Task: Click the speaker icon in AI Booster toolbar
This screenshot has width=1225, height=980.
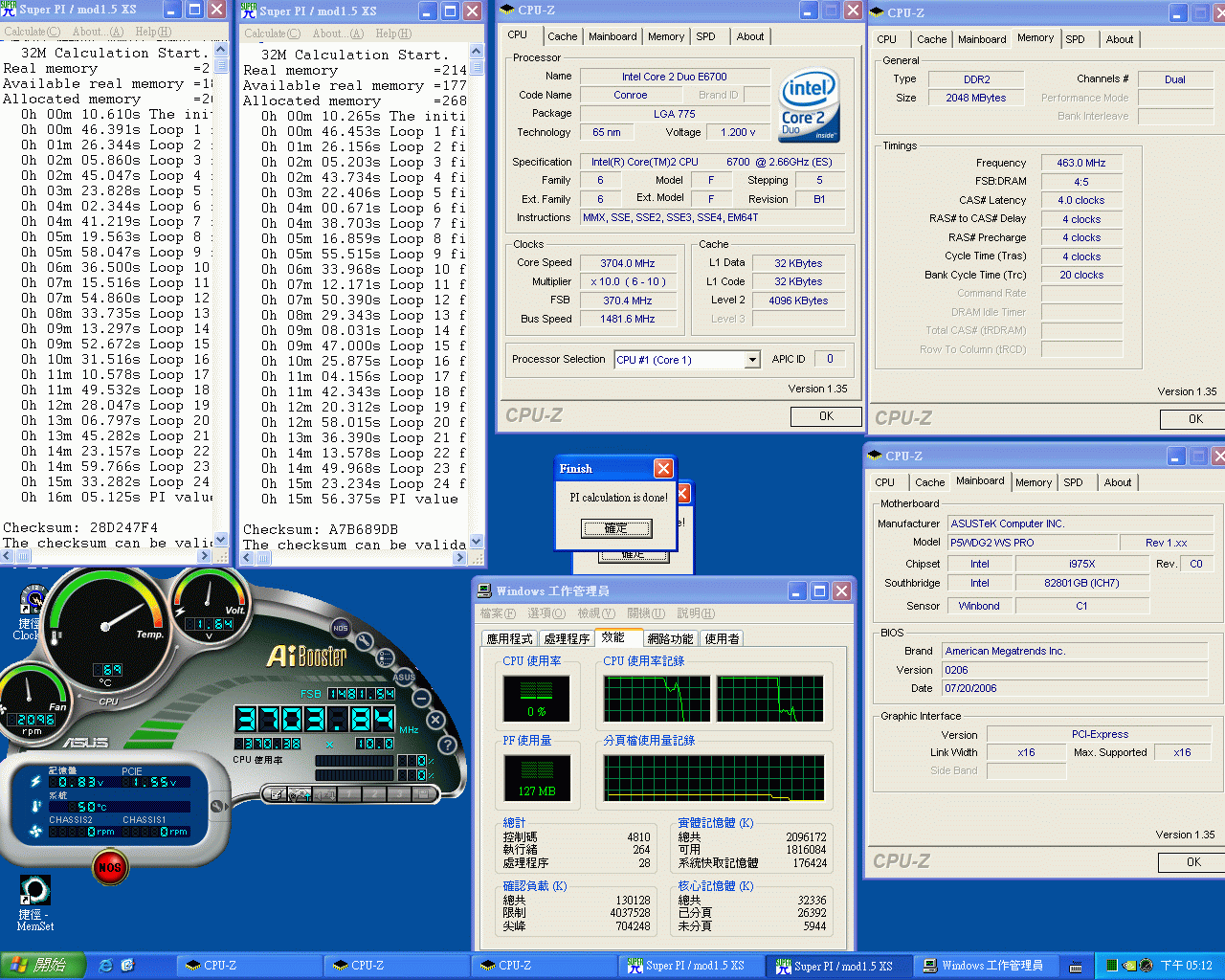Action: click(x=324, y=794)
